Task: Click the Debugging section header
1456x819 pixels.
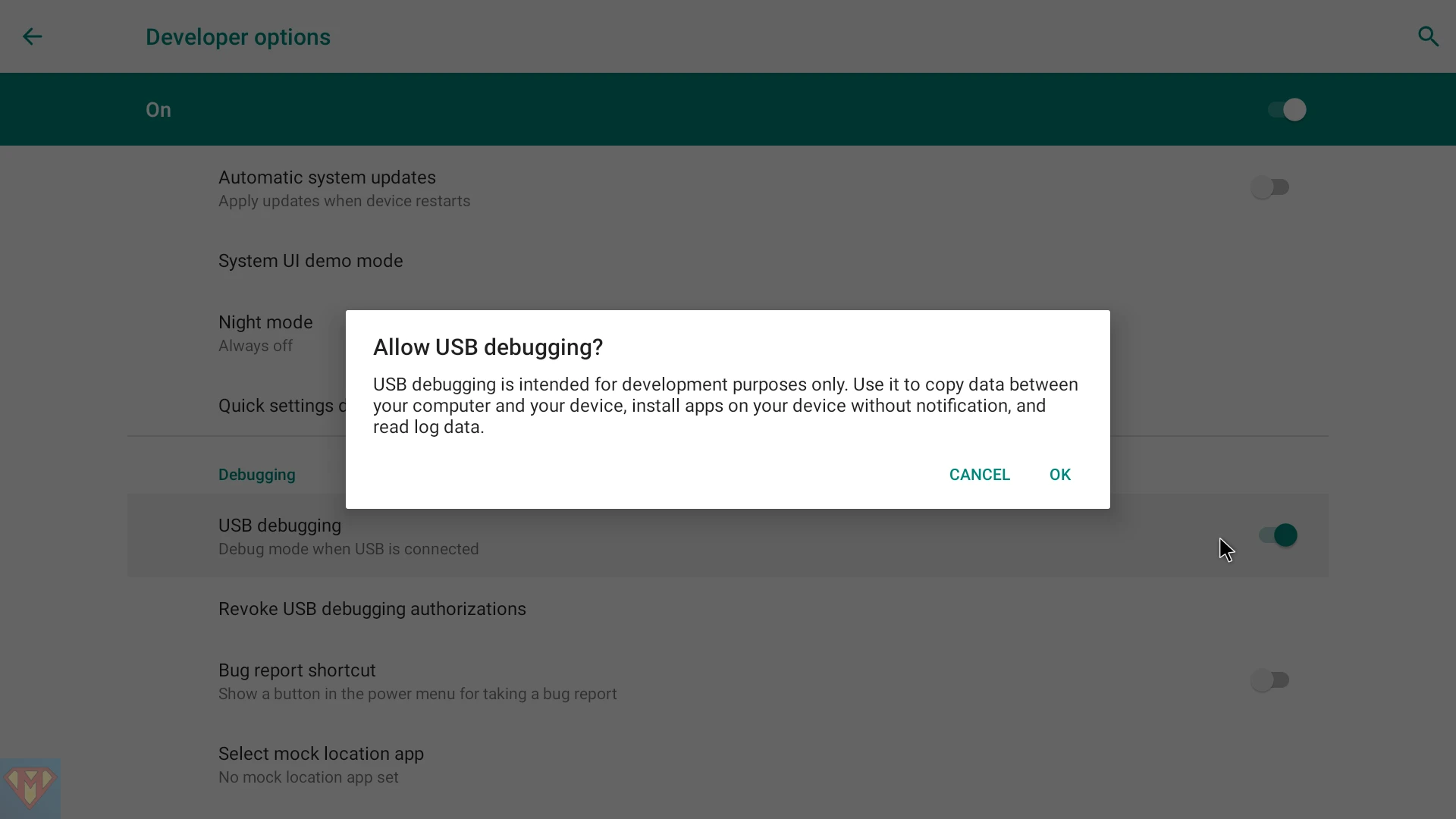Action: pos(256,475)
